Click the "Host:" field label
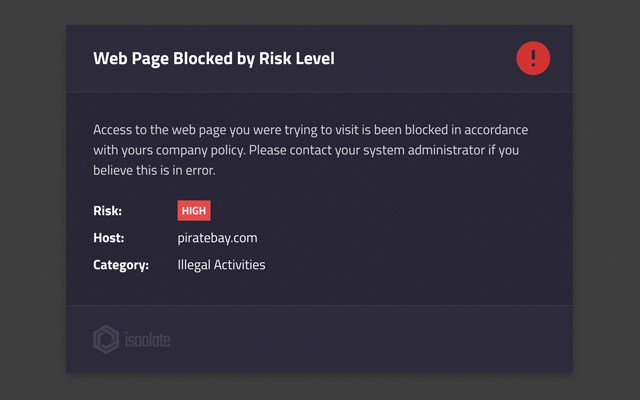The width and height of the screenshot is (640, 400). (x=109, y=238)
